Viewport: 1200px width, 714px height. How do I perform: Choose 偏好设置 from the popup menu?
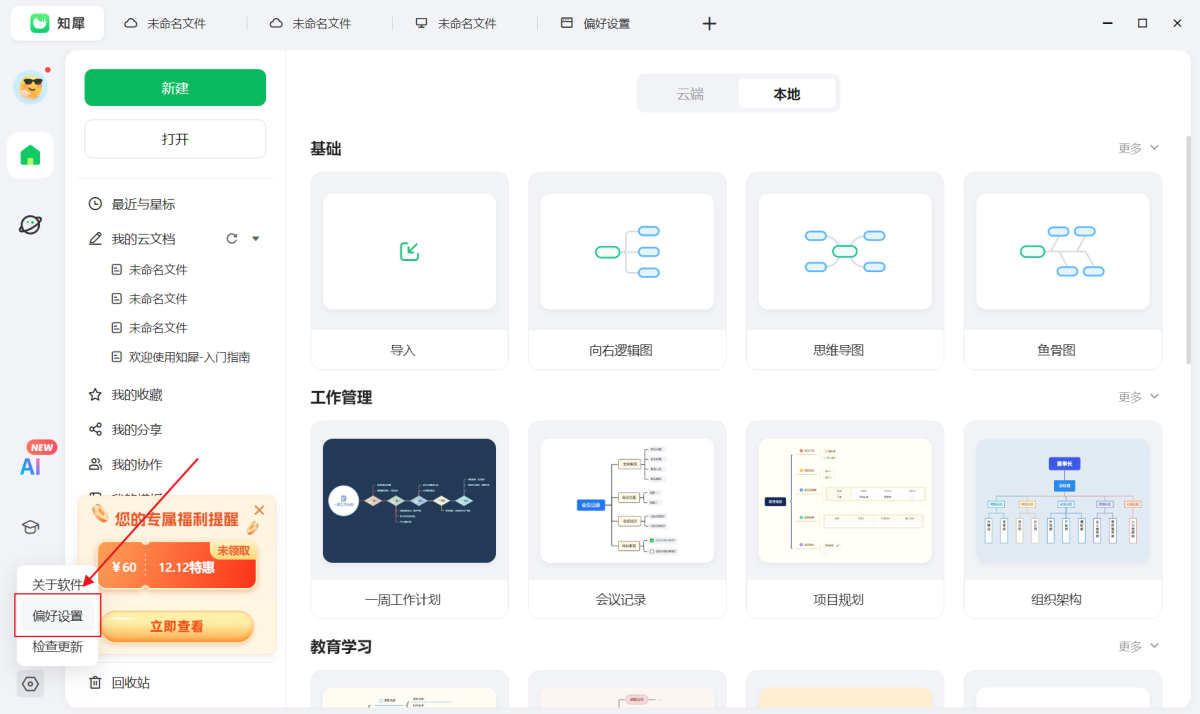(x=57, y=616)
